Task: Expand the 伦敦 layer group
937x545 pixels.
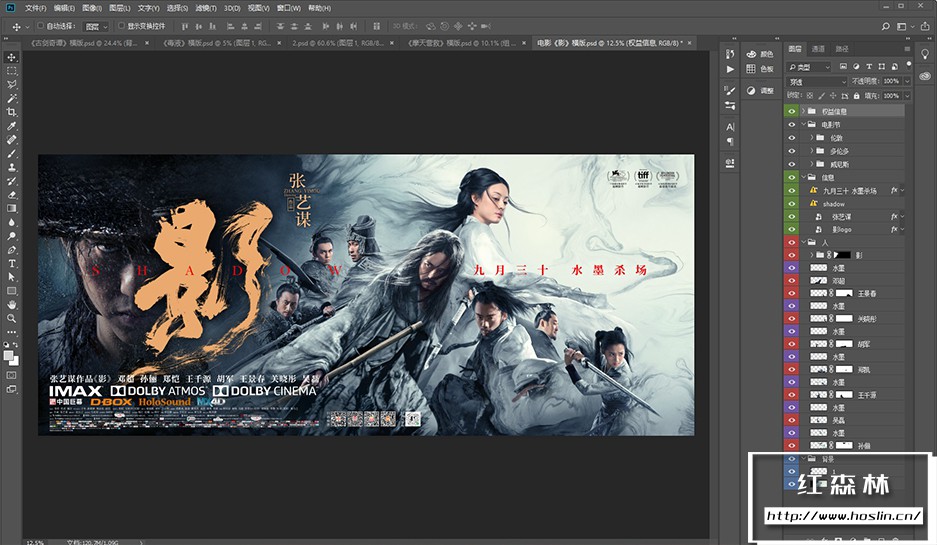Action: (x=812, y=137)
